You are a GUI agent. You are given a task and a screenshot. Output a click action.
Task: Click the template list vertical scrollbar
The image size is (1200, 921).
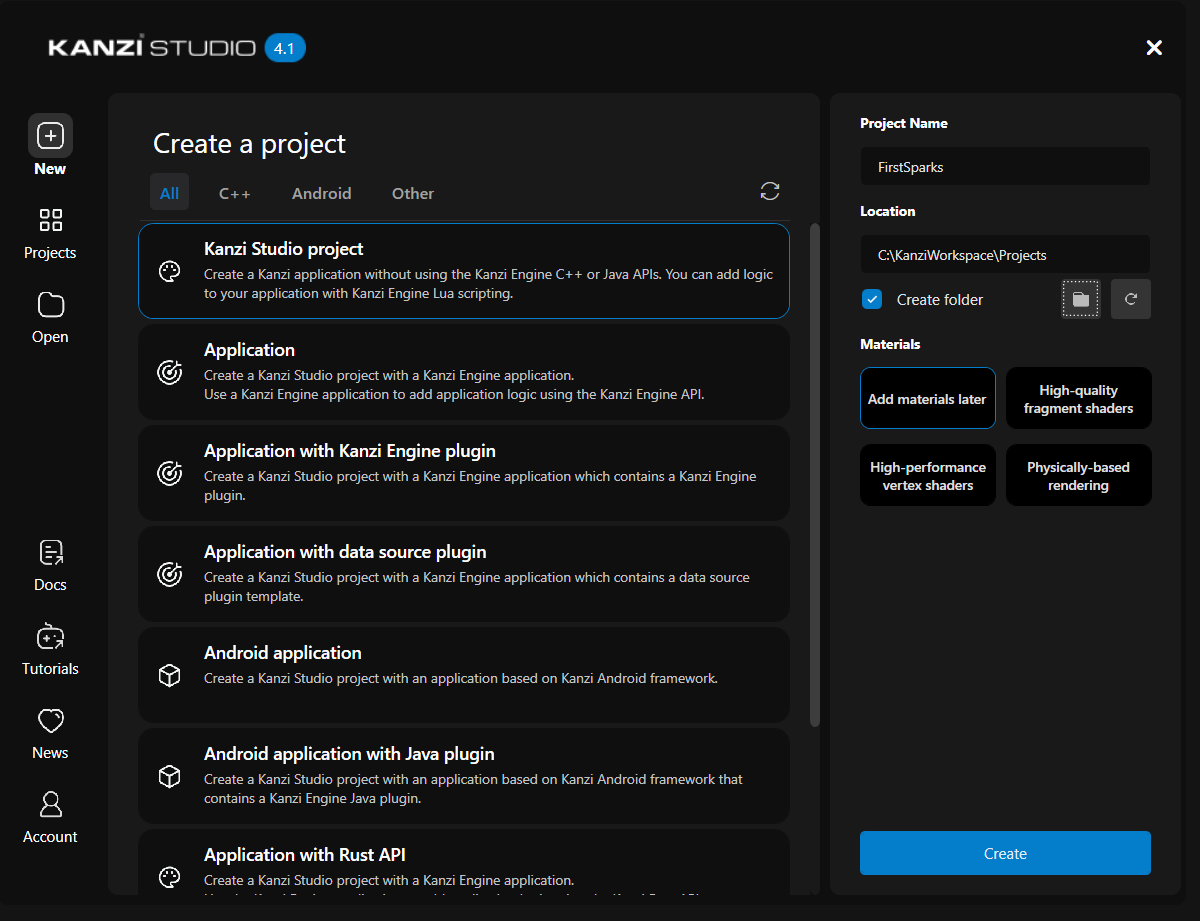pos(814,475)
